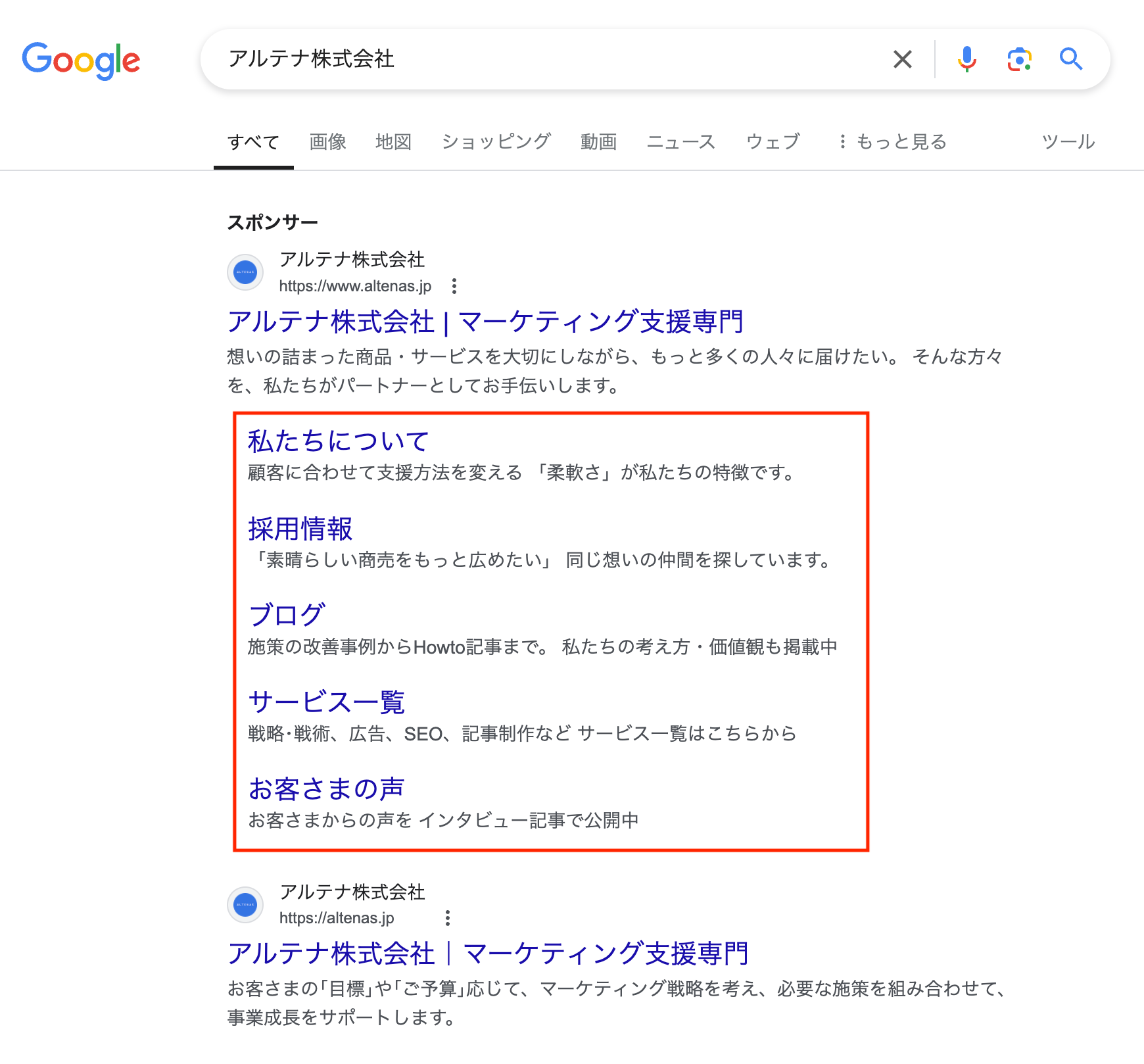1144x1064 pixels.
Task: Open the ブログ sitelink
Action: point(287,616)
